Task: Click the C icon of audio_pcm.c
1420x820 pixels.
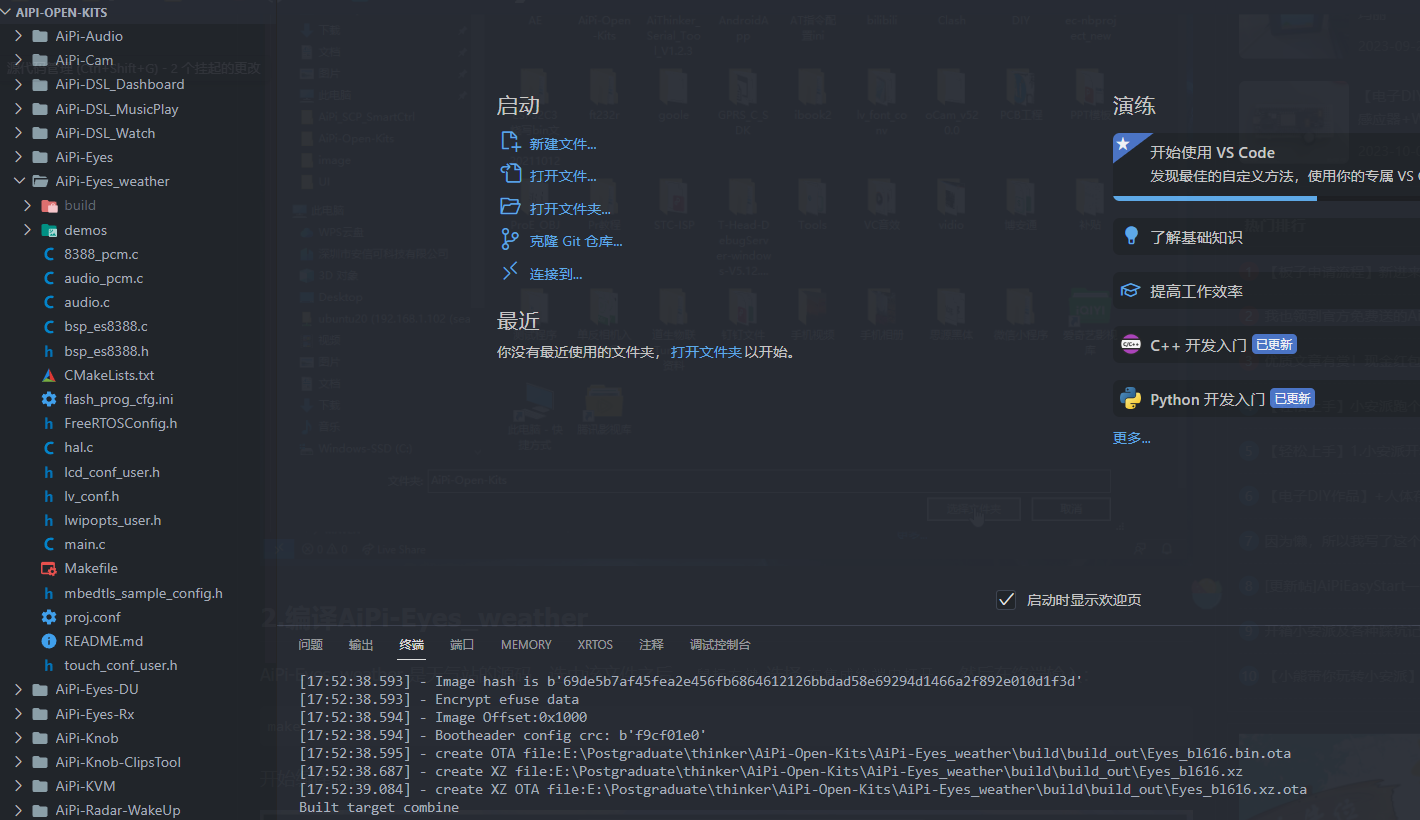Action: coord(49,278)
